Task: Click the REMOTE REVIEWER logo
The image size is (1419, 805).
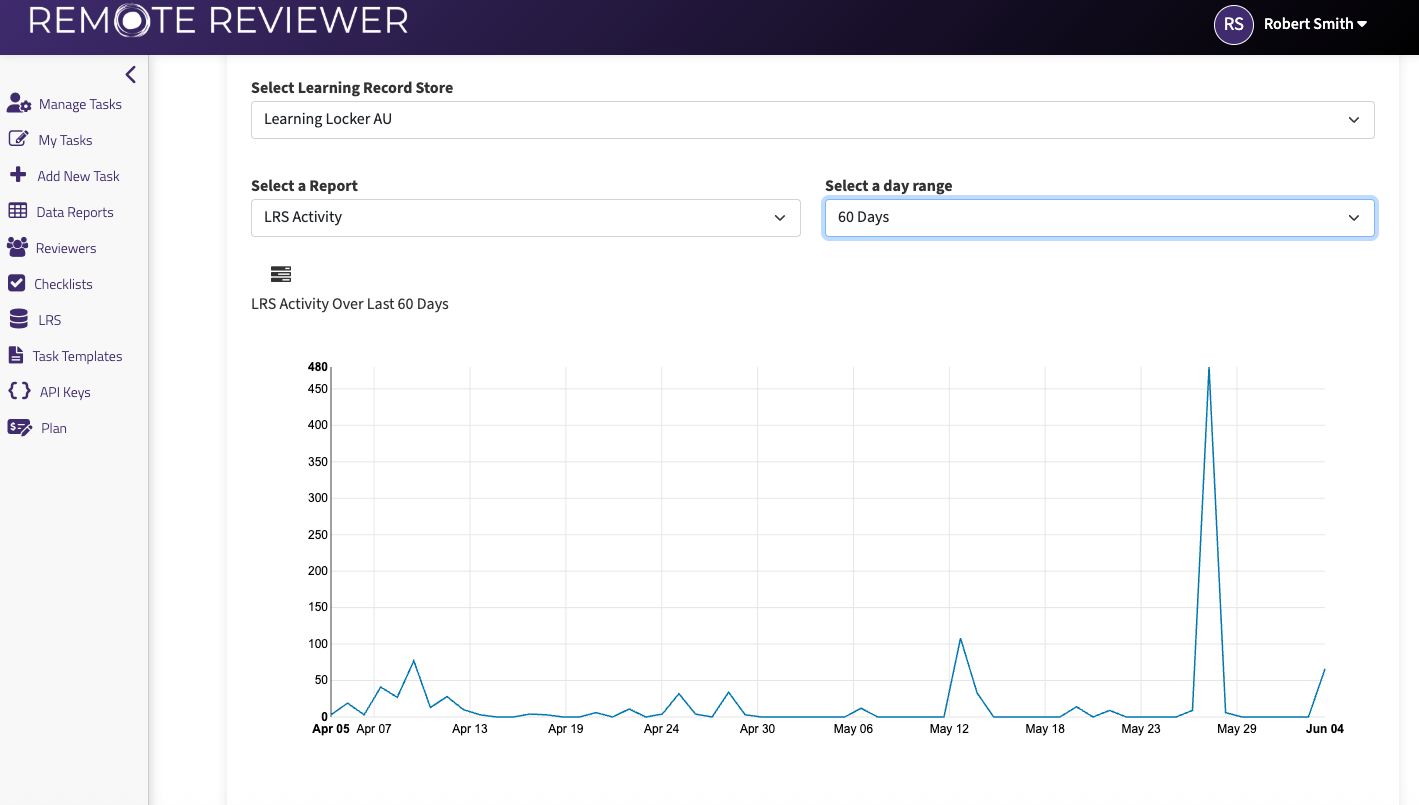Action: pos(216,20)
